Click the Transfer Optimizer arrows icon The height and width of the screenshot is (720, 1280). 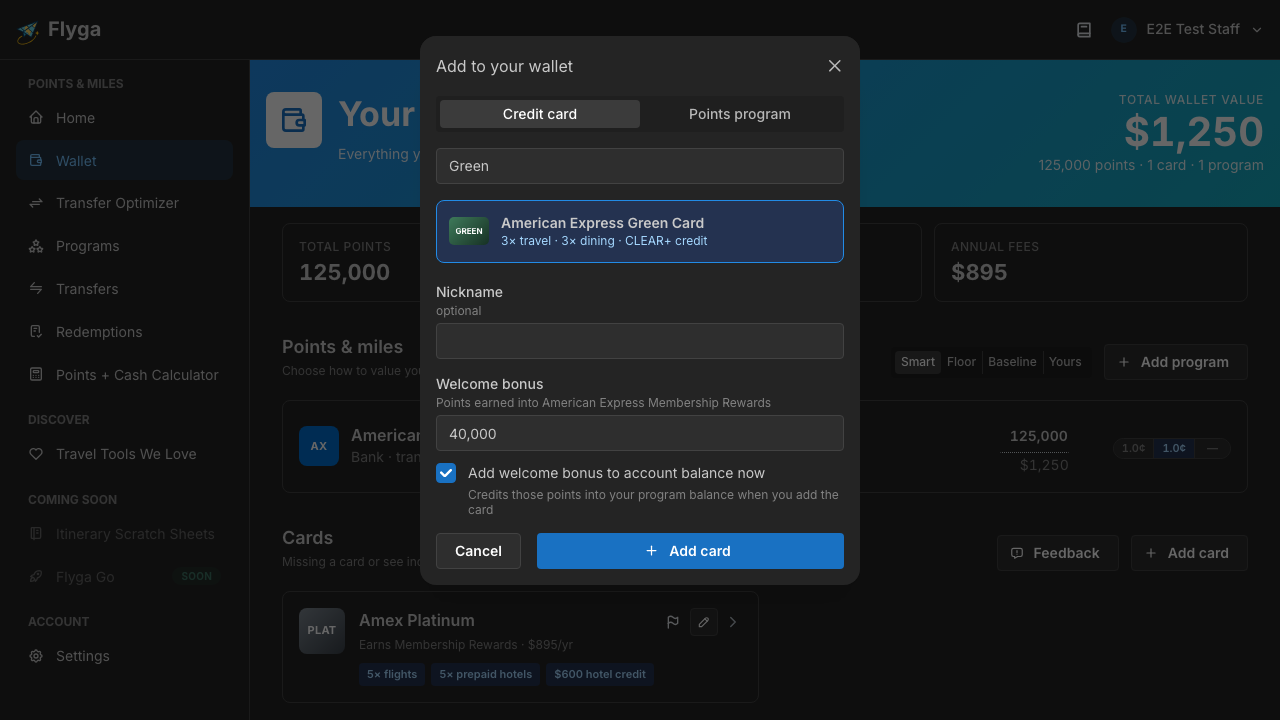36,203
